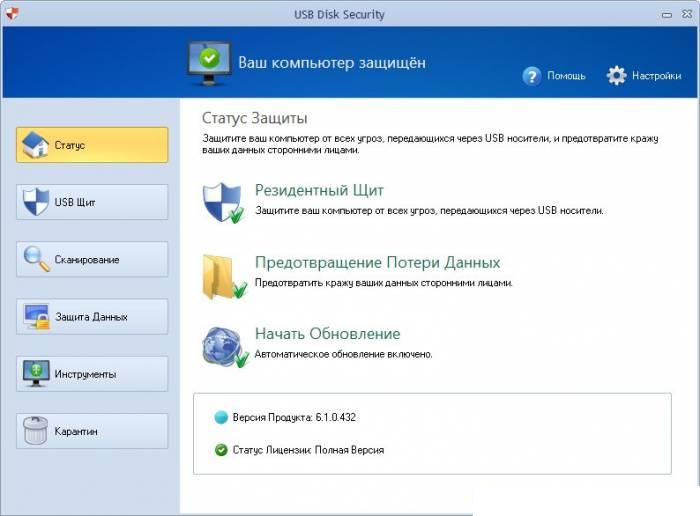The height and width of the screenshot is (516, 700).
Task: Click the blue shield icon beside Резидентный Щит
Action: coord(221,202)
